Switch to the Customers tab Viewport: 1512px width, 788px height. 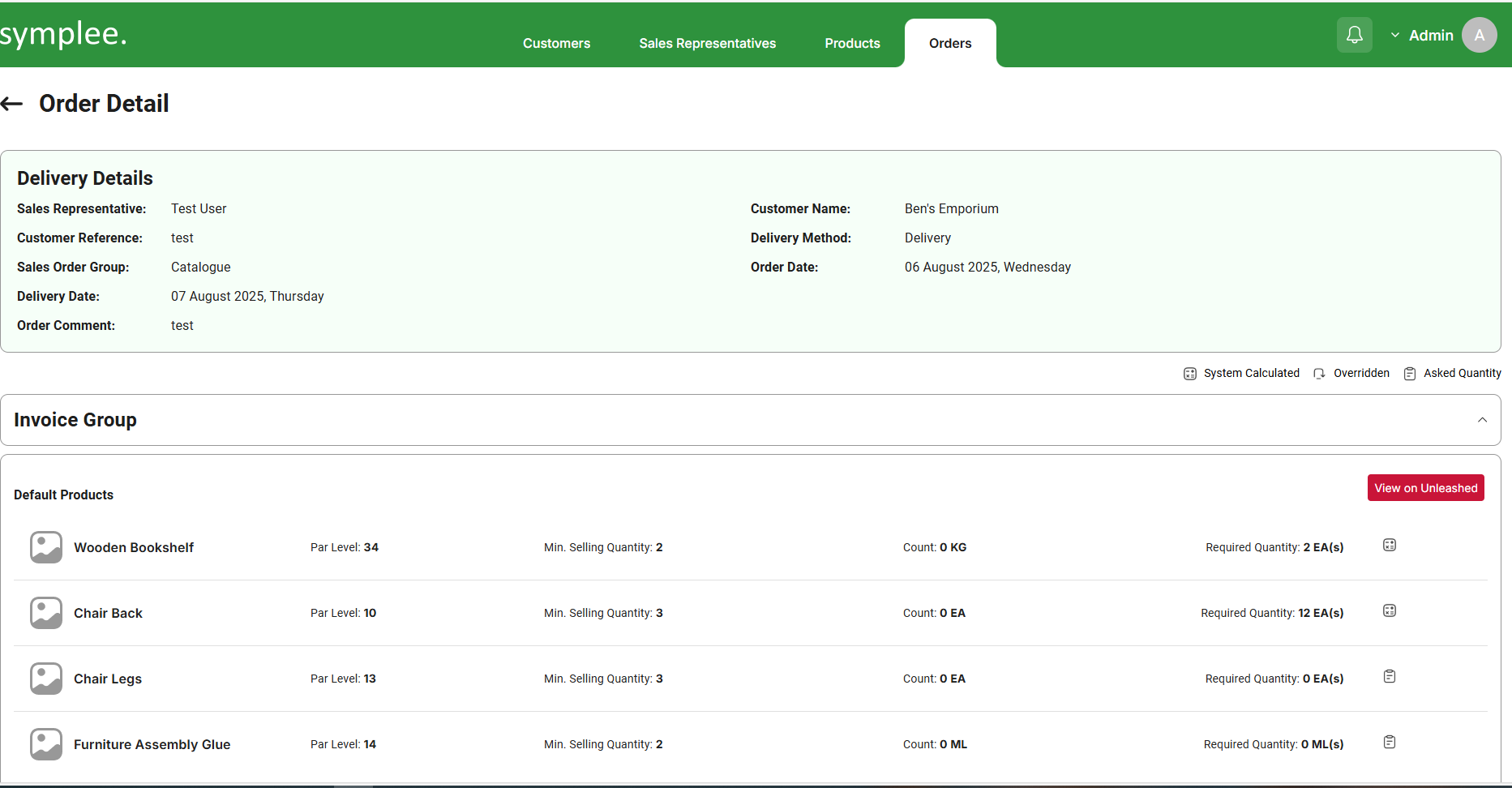556,44
